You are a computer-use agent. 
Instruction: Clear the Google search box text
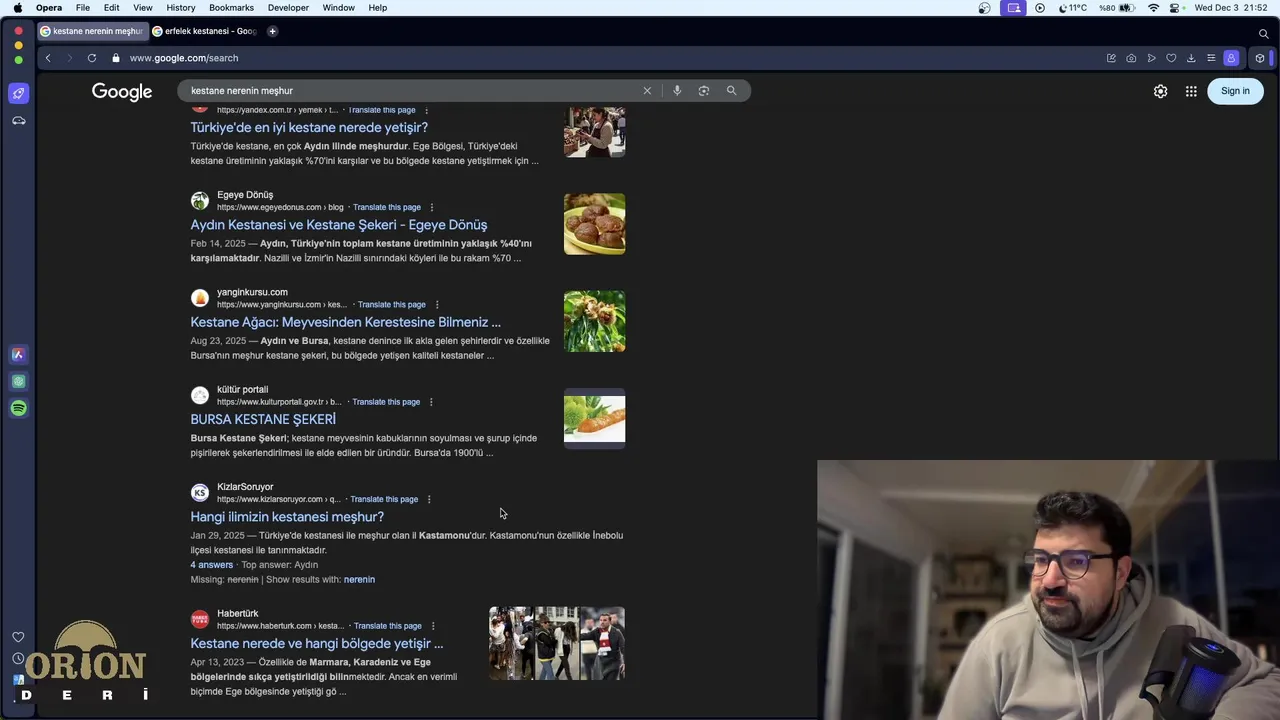pyautogui.click(x=647, y=91)
